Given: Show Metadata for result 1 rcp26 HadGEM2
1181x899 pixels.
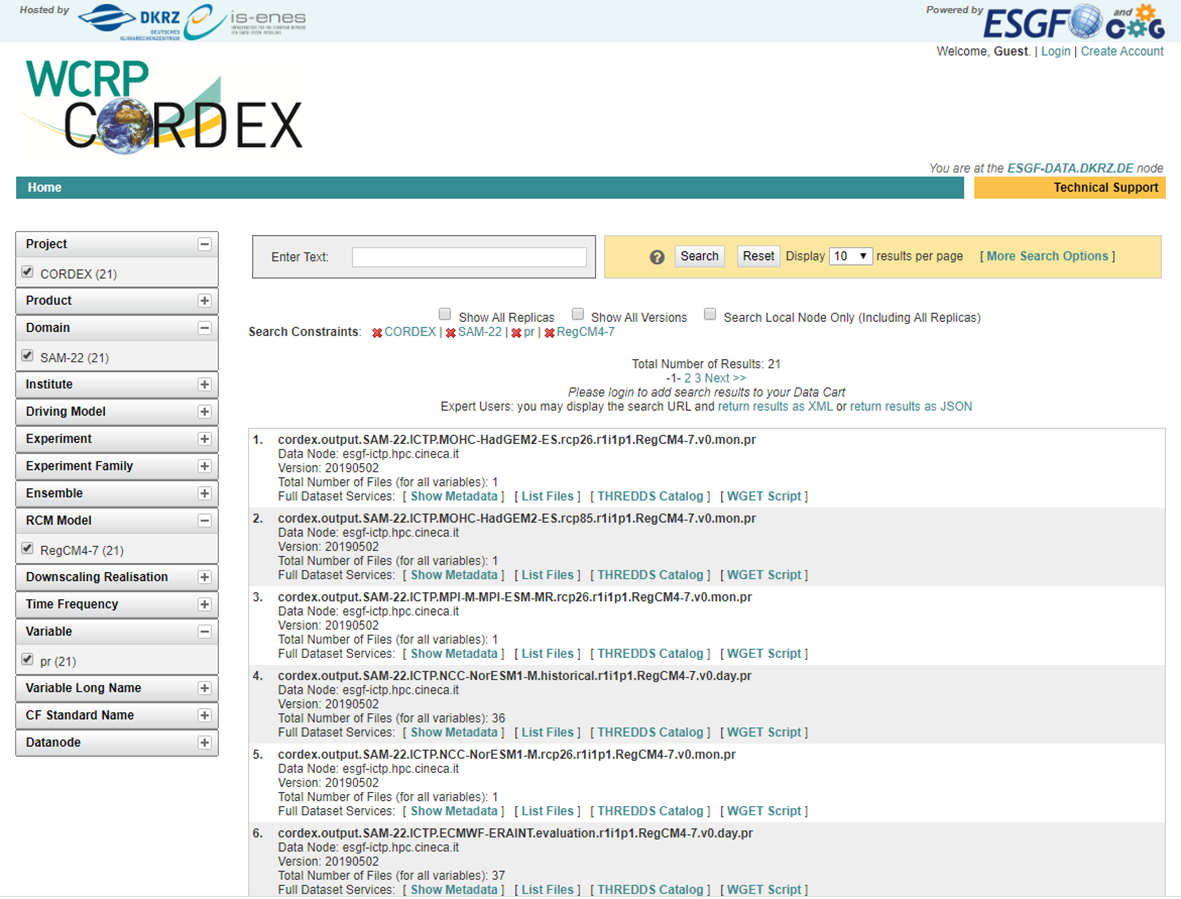Looking at the screenshot, I should pyautogui.click(x=454, y=496).
